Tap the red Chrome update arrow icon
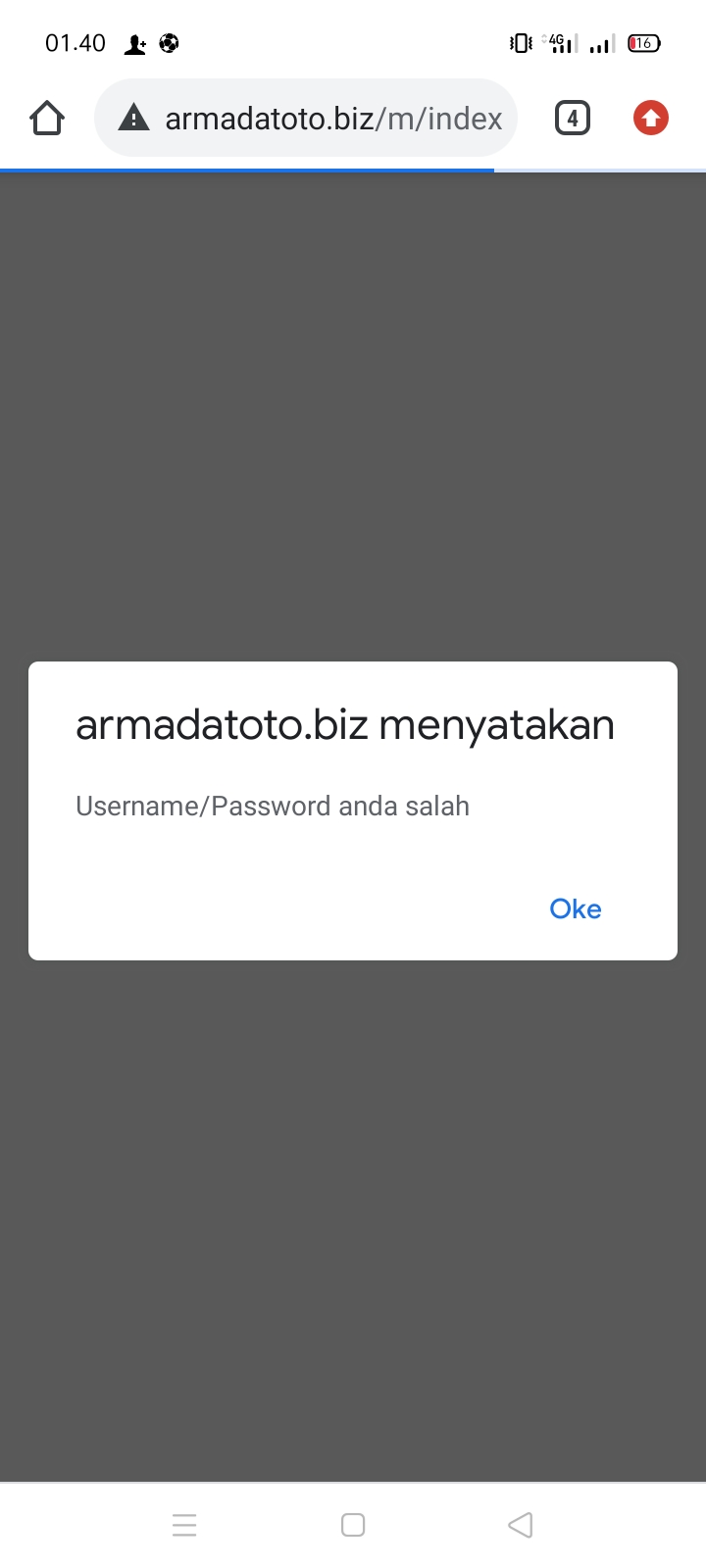706x1568 pixels. point(650,119)
